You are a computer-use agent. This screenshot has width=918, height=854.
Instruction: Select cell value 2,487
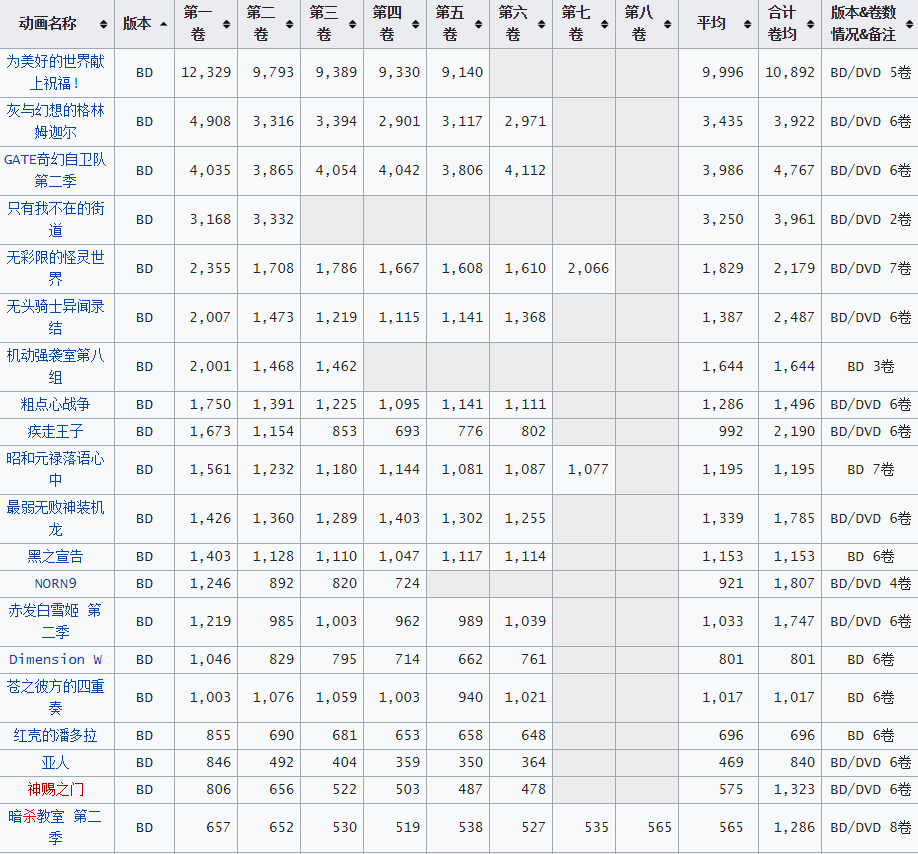(794, 317)
